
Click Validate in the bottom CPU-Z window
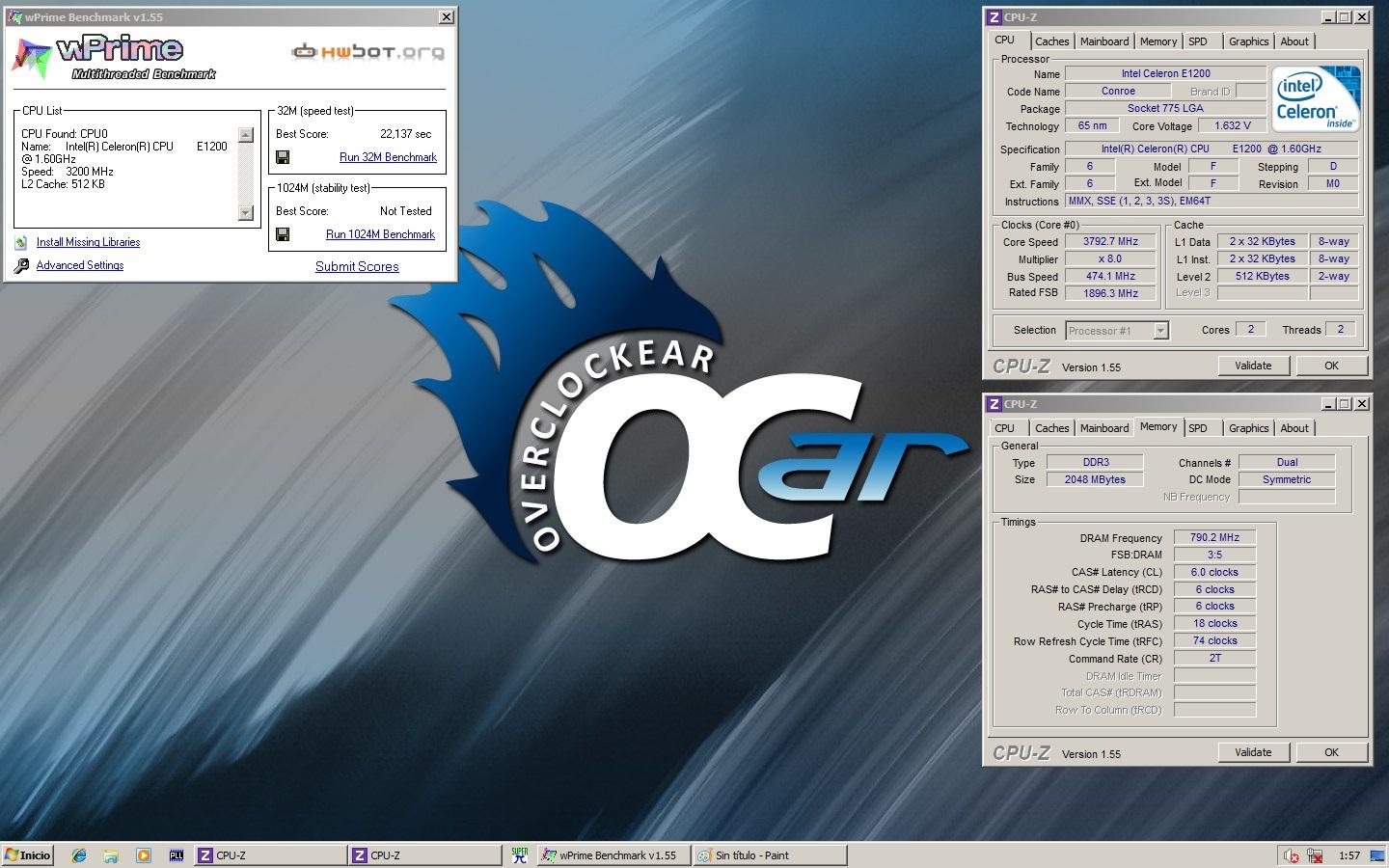[1253, 752]
